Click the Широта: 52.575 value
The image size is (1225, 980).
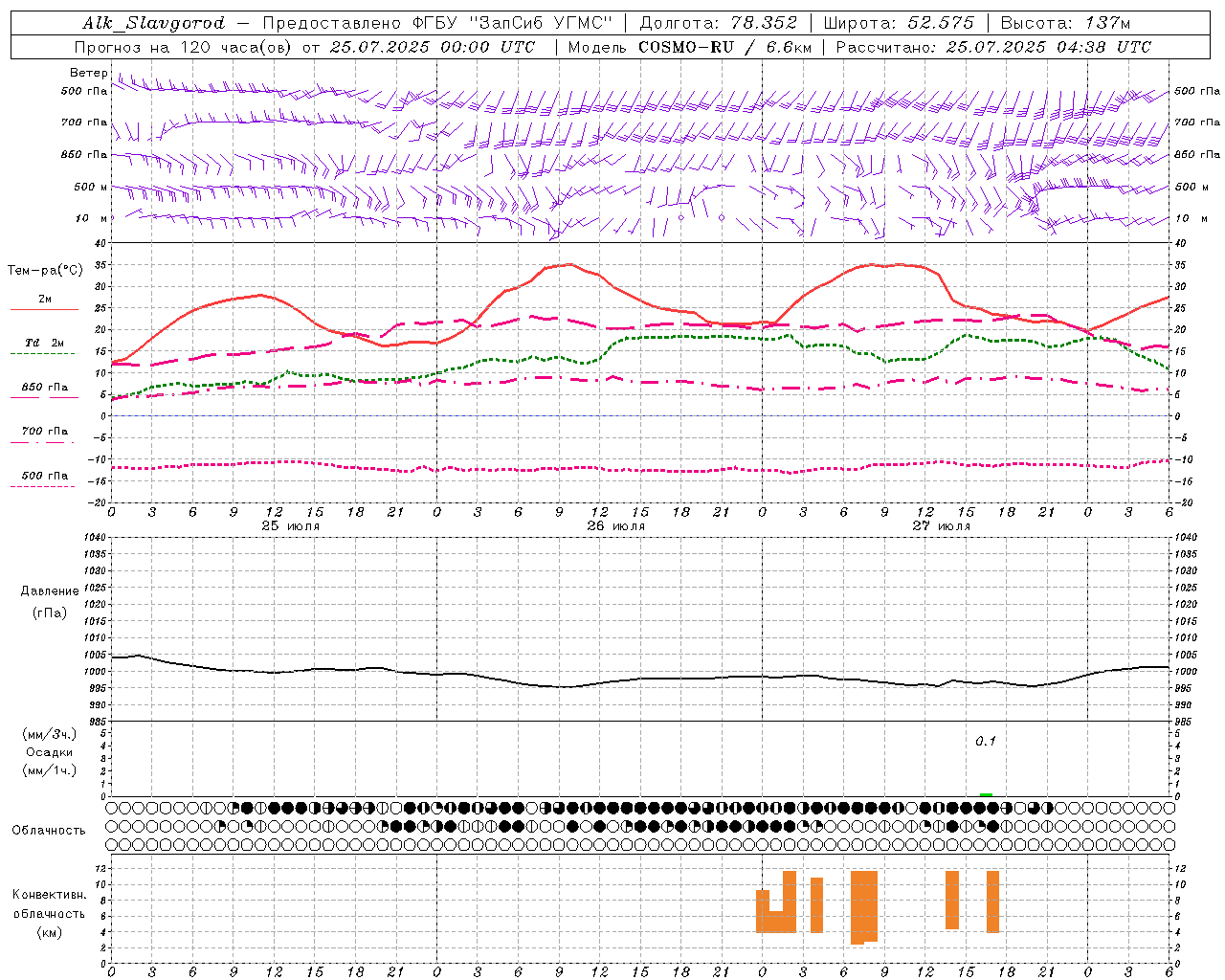click(898, 23)
